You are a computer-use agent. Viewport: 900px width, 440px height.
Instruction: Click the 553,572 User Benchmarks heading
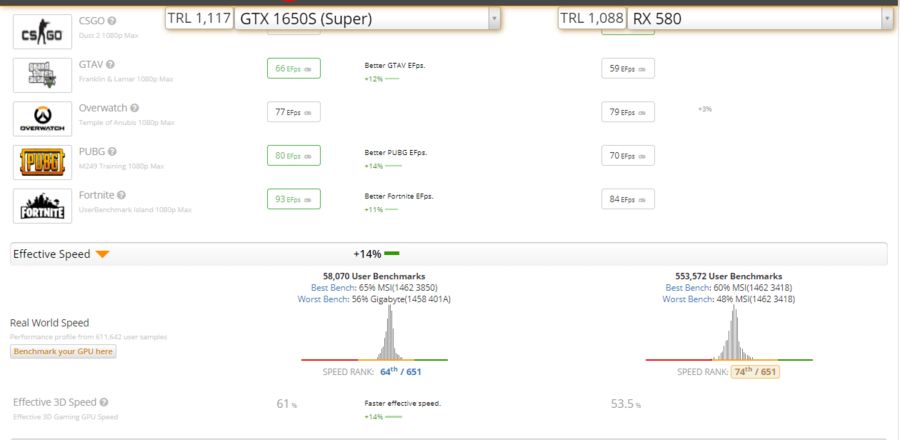tap(729, 277)
